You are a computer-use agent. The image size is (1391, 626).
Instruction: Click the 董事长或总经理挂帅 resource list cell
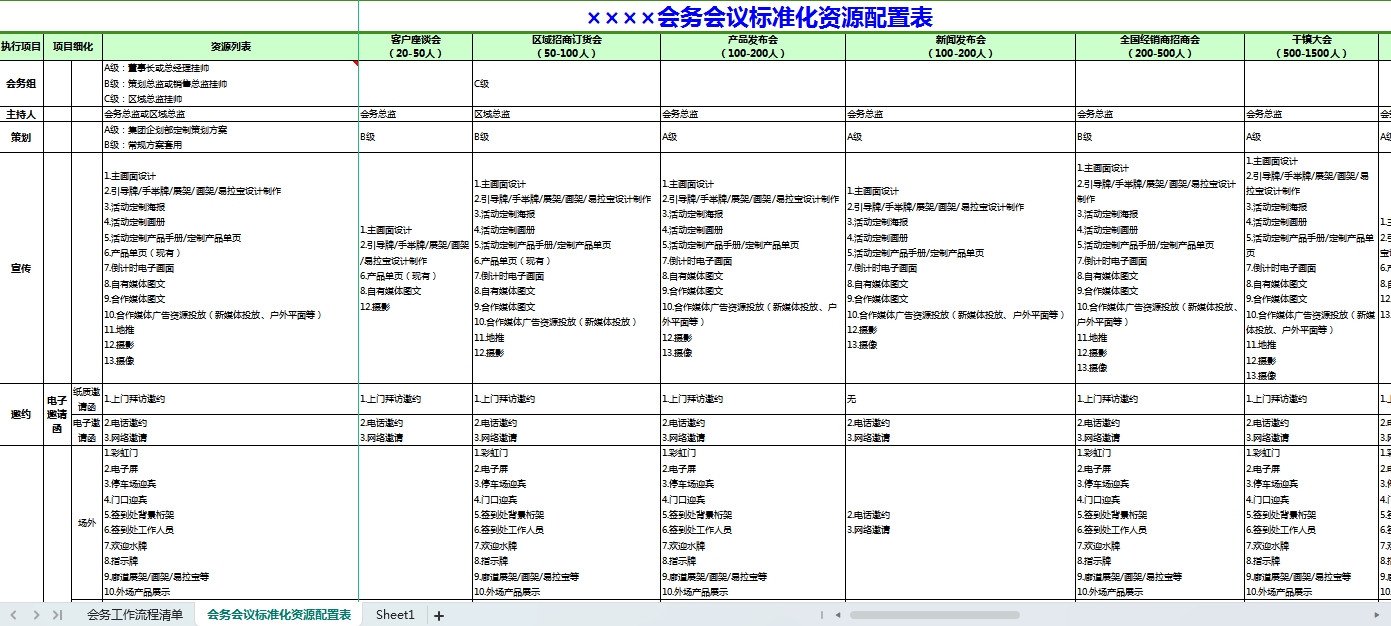pyautogui.click(x=231, y=84)
